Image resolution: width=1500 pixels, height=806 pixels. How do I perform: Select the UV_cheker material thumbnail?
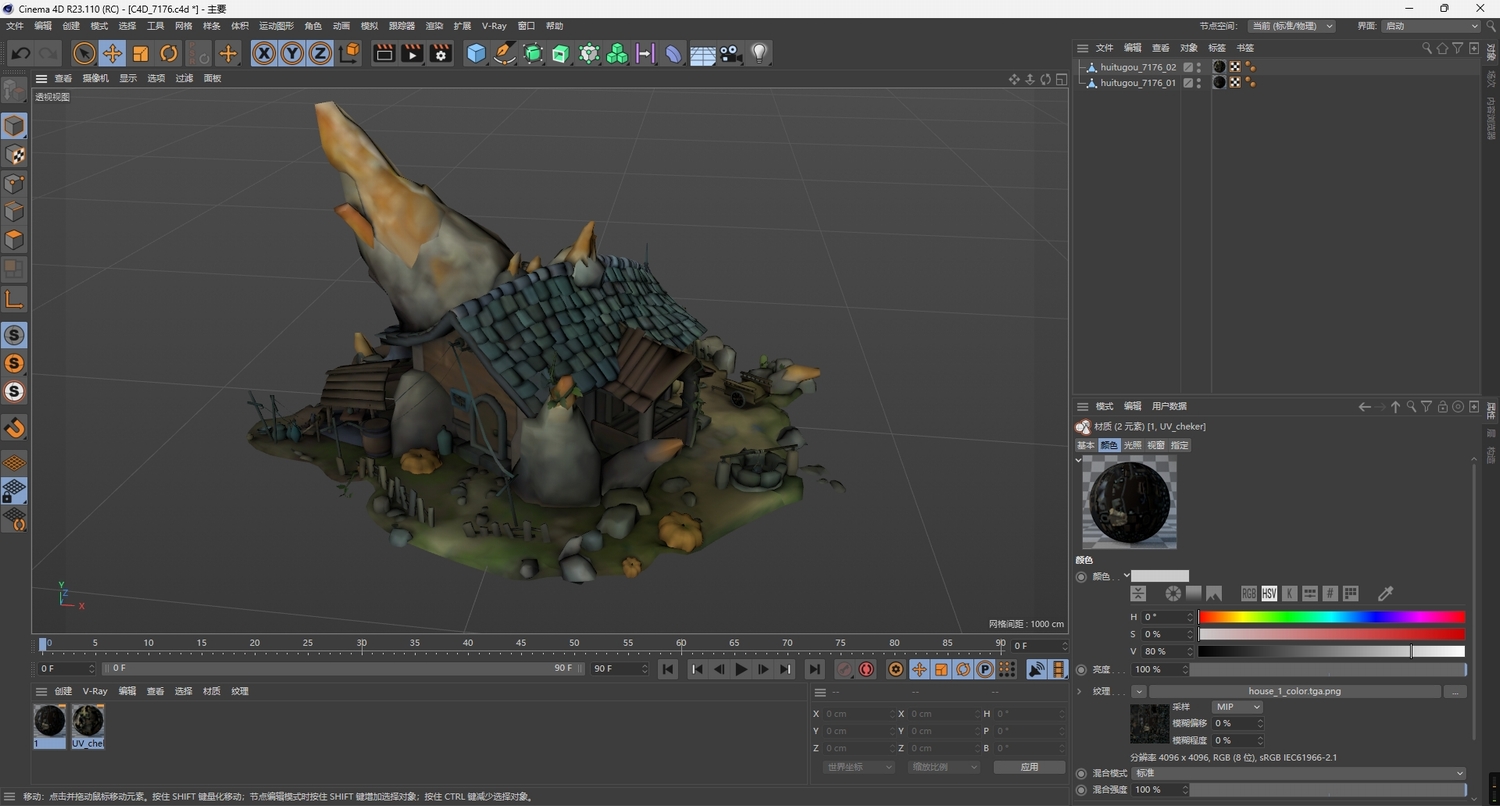coord(88,722)
